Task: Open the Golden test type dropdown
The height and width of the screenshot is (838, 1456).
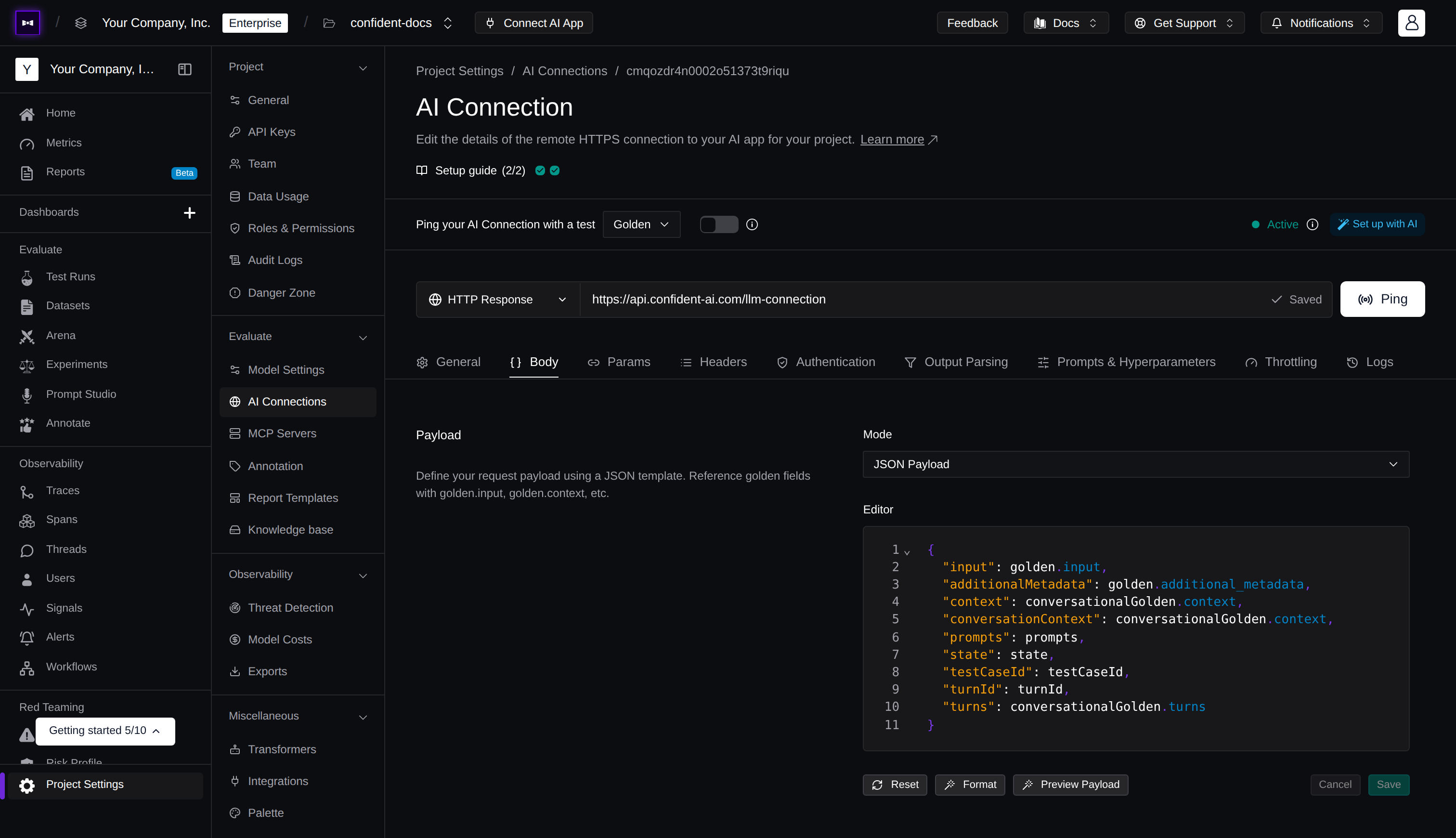Action: pos(641,224)
